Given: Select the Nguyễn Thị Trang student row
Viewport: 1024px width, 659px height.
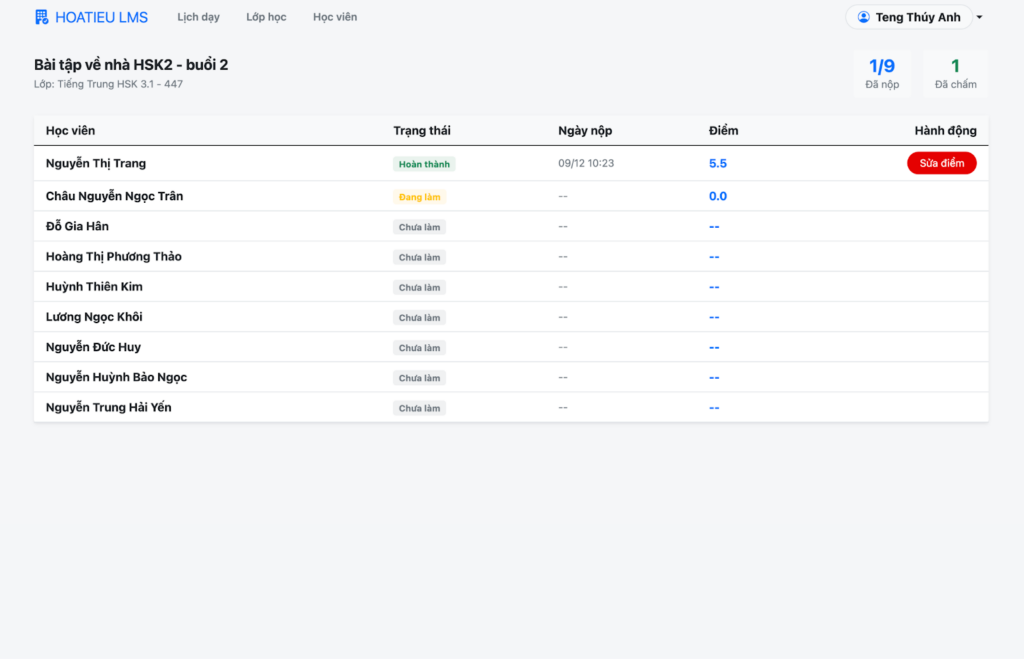Looking at the screenshot, I should coord(96,163).
